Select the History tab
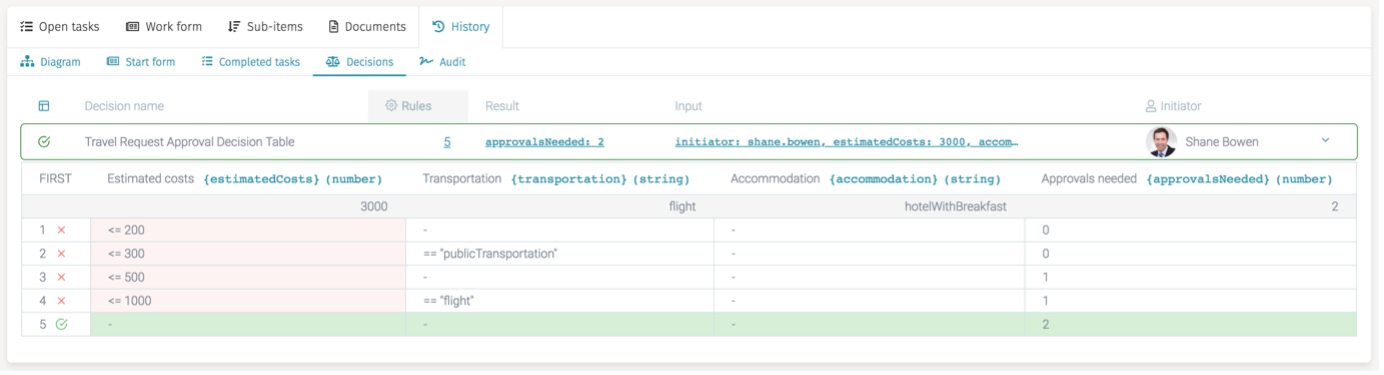1384x375 pixels. 461,27
